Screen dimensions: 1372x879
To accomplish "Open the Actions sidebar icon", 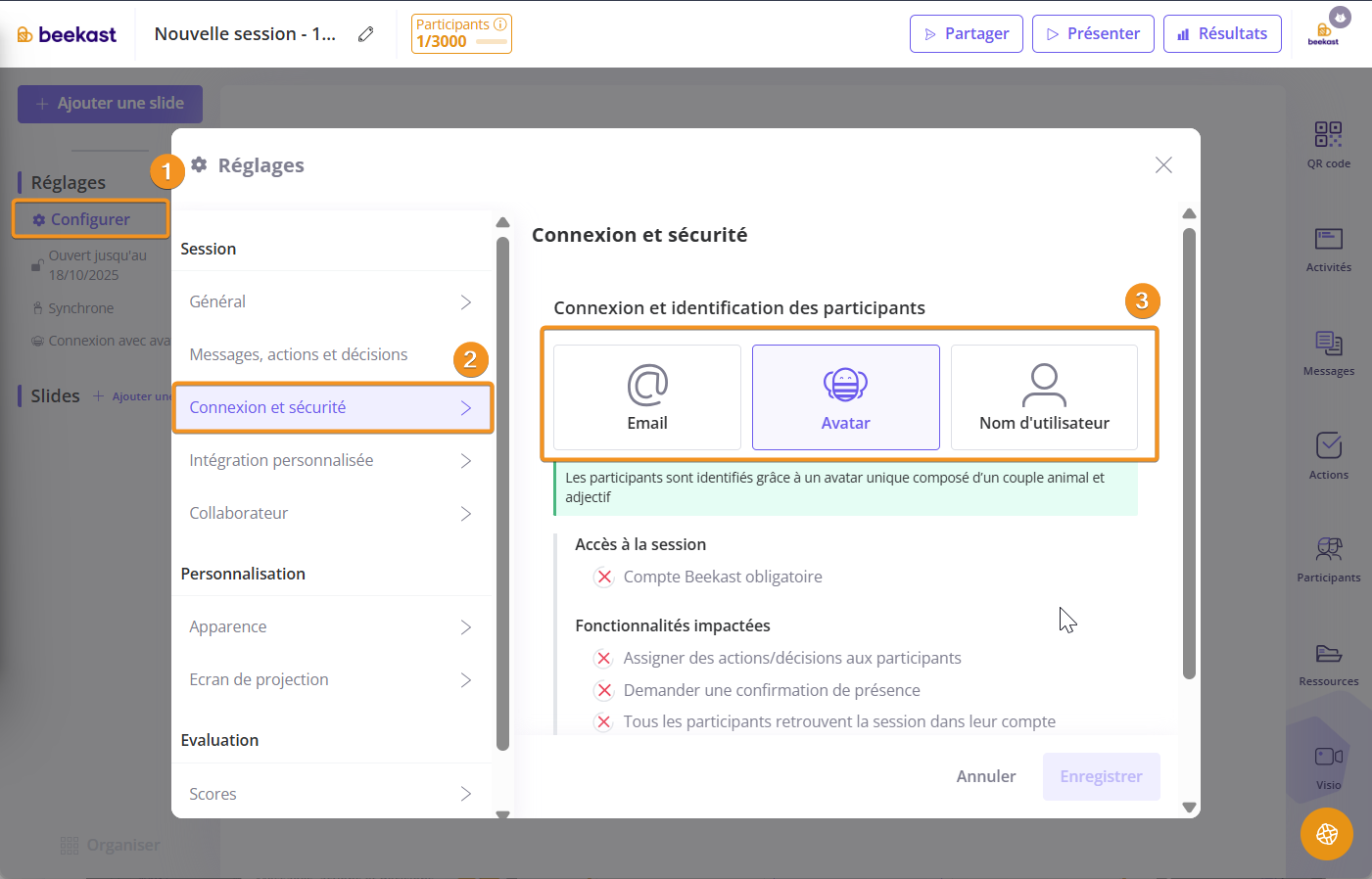I will tap(1328, 446).
